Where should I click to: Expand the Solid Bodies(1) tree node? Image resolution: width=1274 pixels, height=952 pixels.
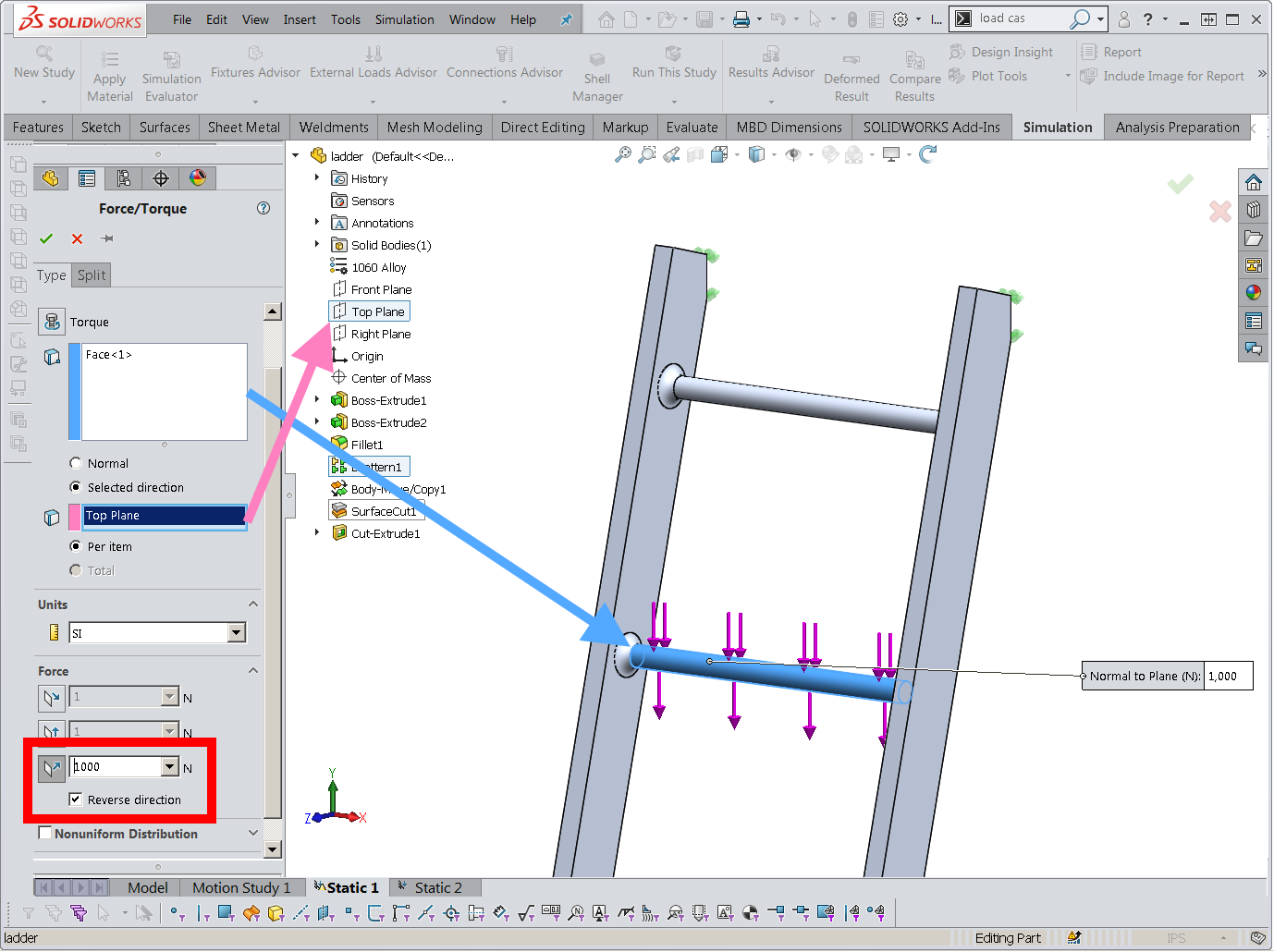[318, 245]
